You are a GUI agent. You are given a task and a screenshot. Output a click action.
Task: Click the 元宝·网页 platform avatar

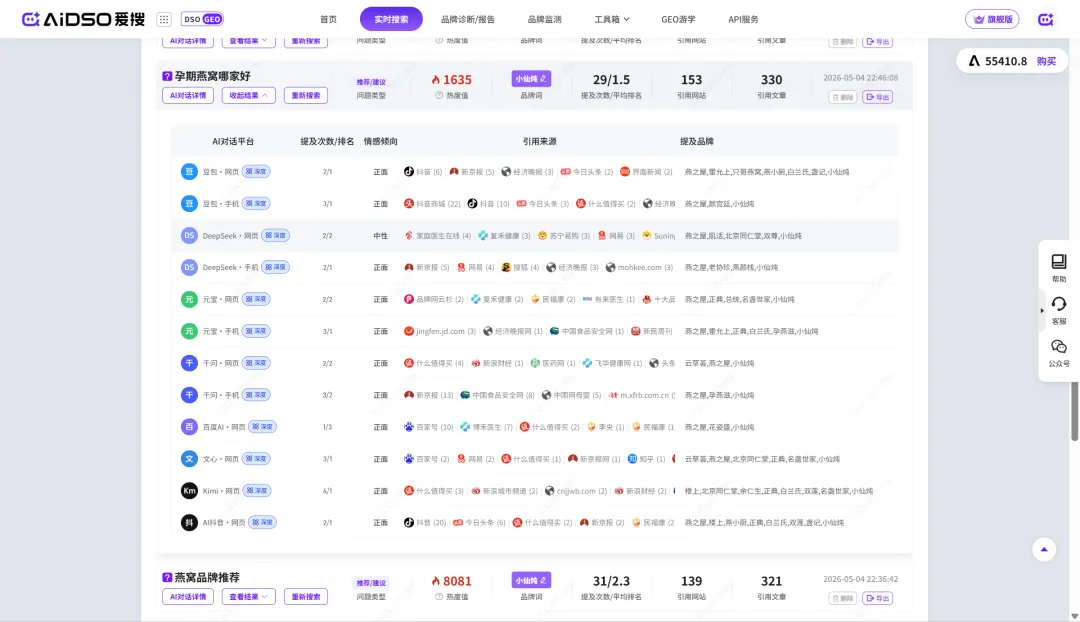point(189,299)
